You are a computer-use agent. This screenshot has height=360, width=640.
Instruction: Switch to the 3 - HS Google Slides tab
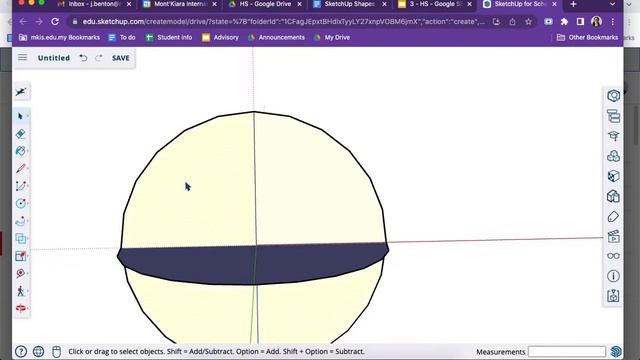pos(434,4)
